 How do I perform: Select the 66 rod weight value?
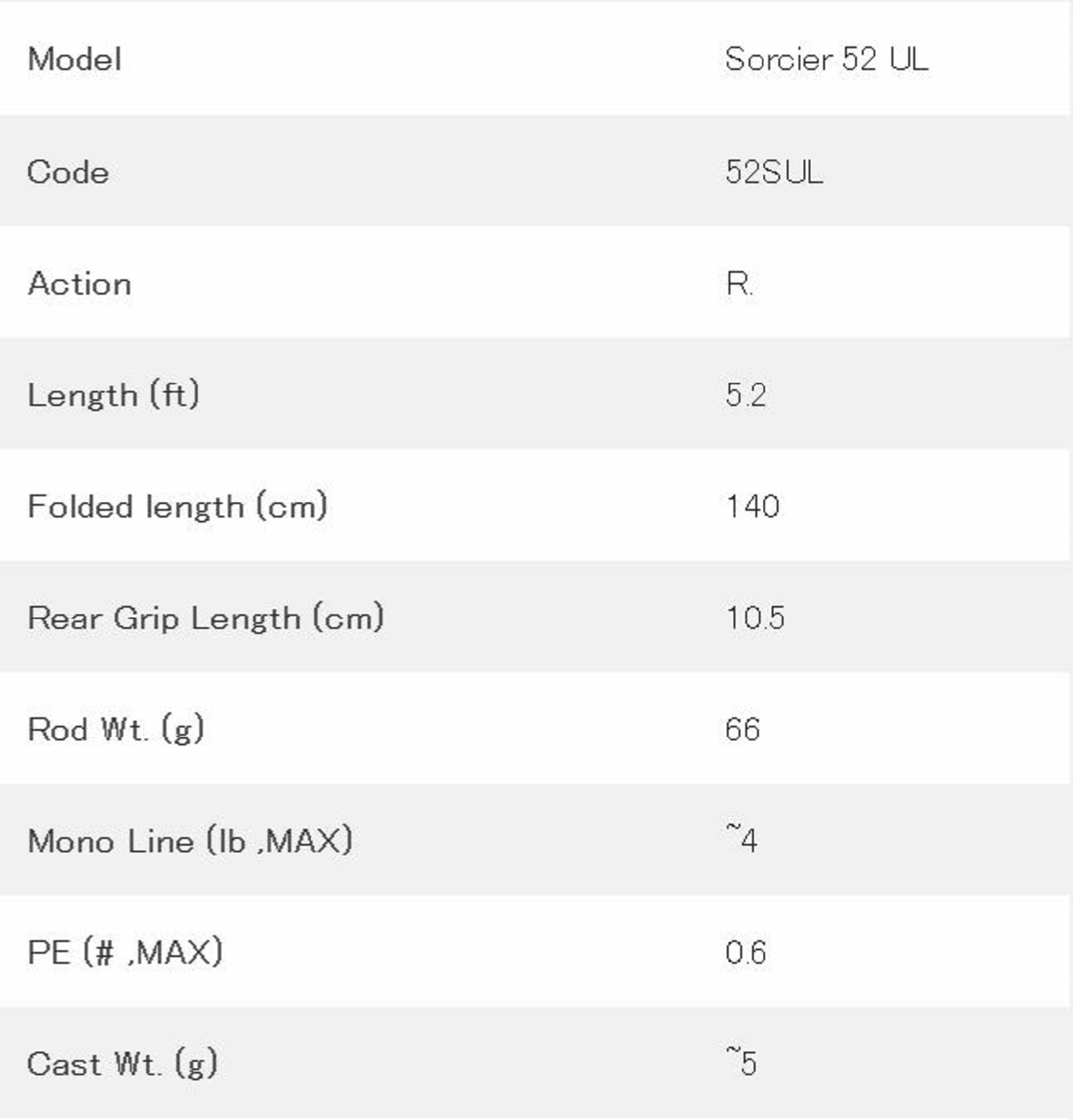click(x=742, y=729)
